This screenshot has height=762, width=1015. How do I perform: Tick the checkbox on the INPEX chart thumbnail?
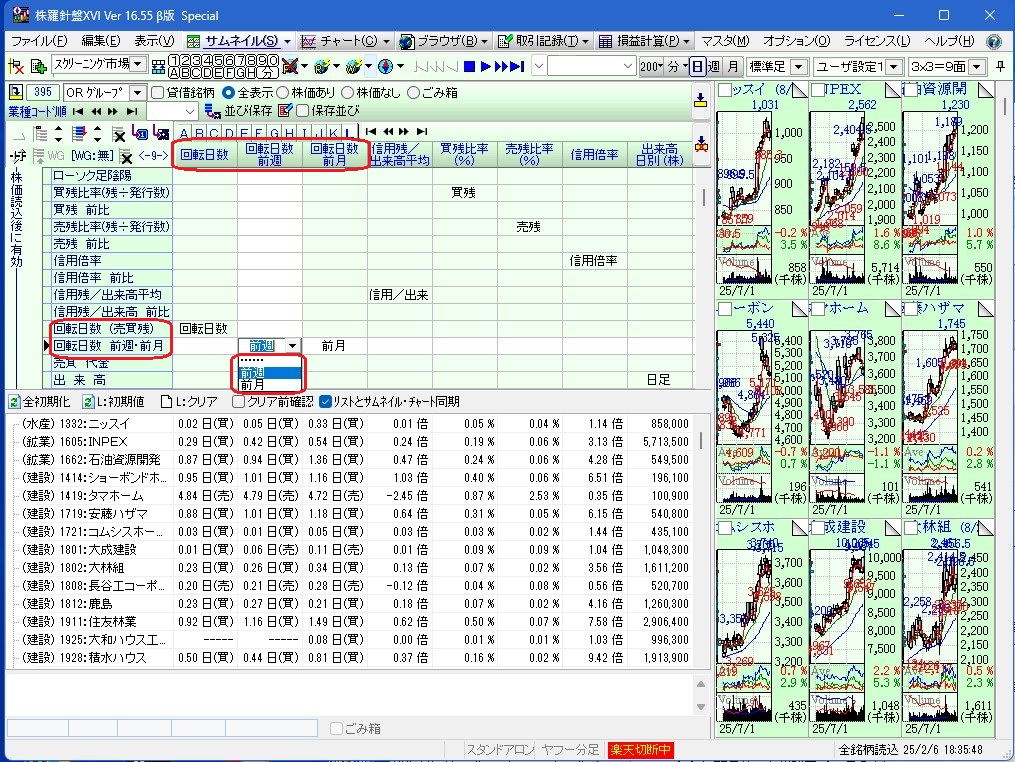pos(818,89)
